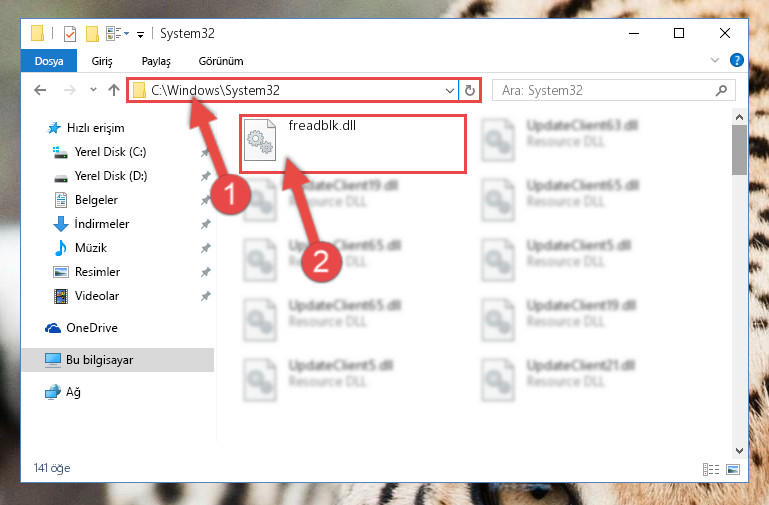Unpin Belgeler from quick access
The width and height of the screenshot is (769, 505).
click(205, 200)
